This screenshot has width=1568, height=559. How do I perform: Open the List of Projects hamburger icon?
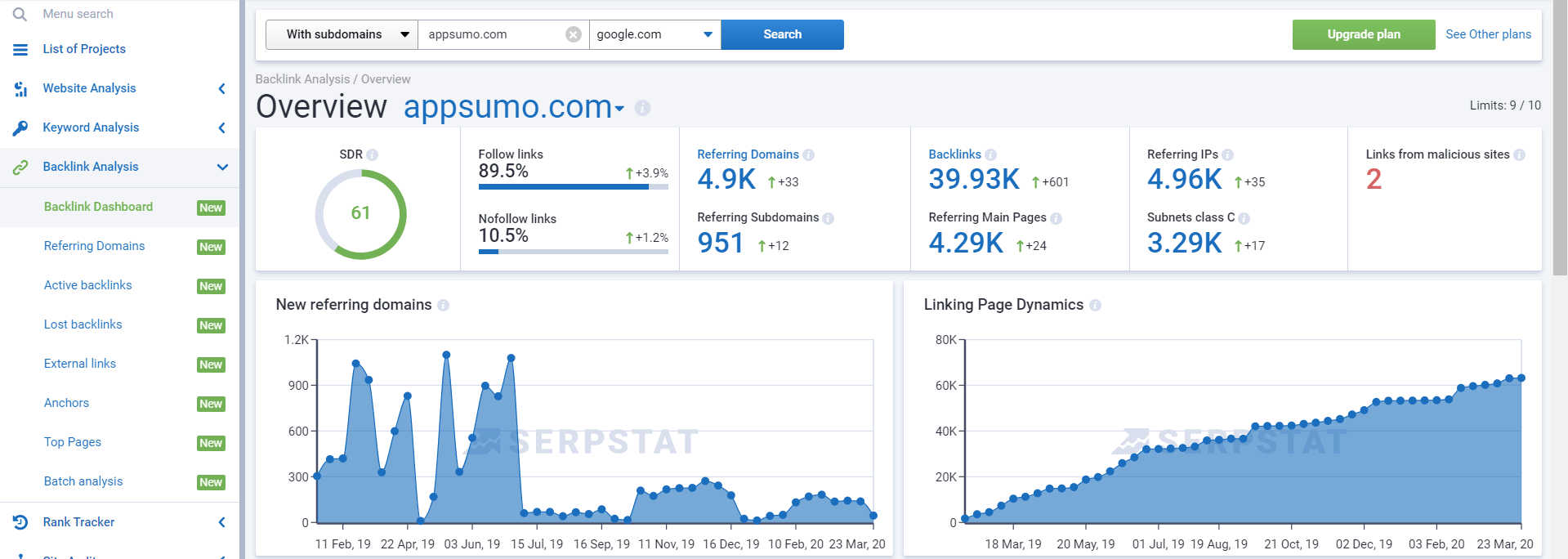(x=20, y=50)
